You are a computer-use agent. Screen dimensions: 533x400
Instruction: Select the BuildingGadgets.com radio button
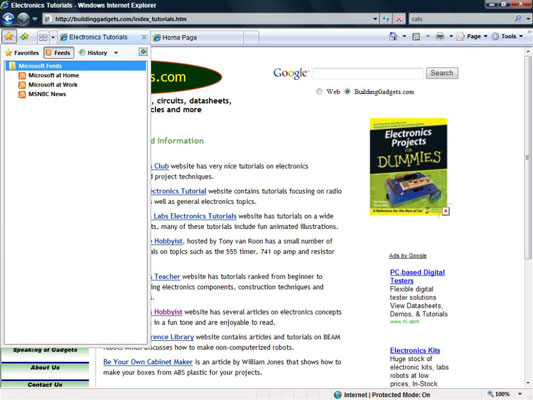(347, 92)
